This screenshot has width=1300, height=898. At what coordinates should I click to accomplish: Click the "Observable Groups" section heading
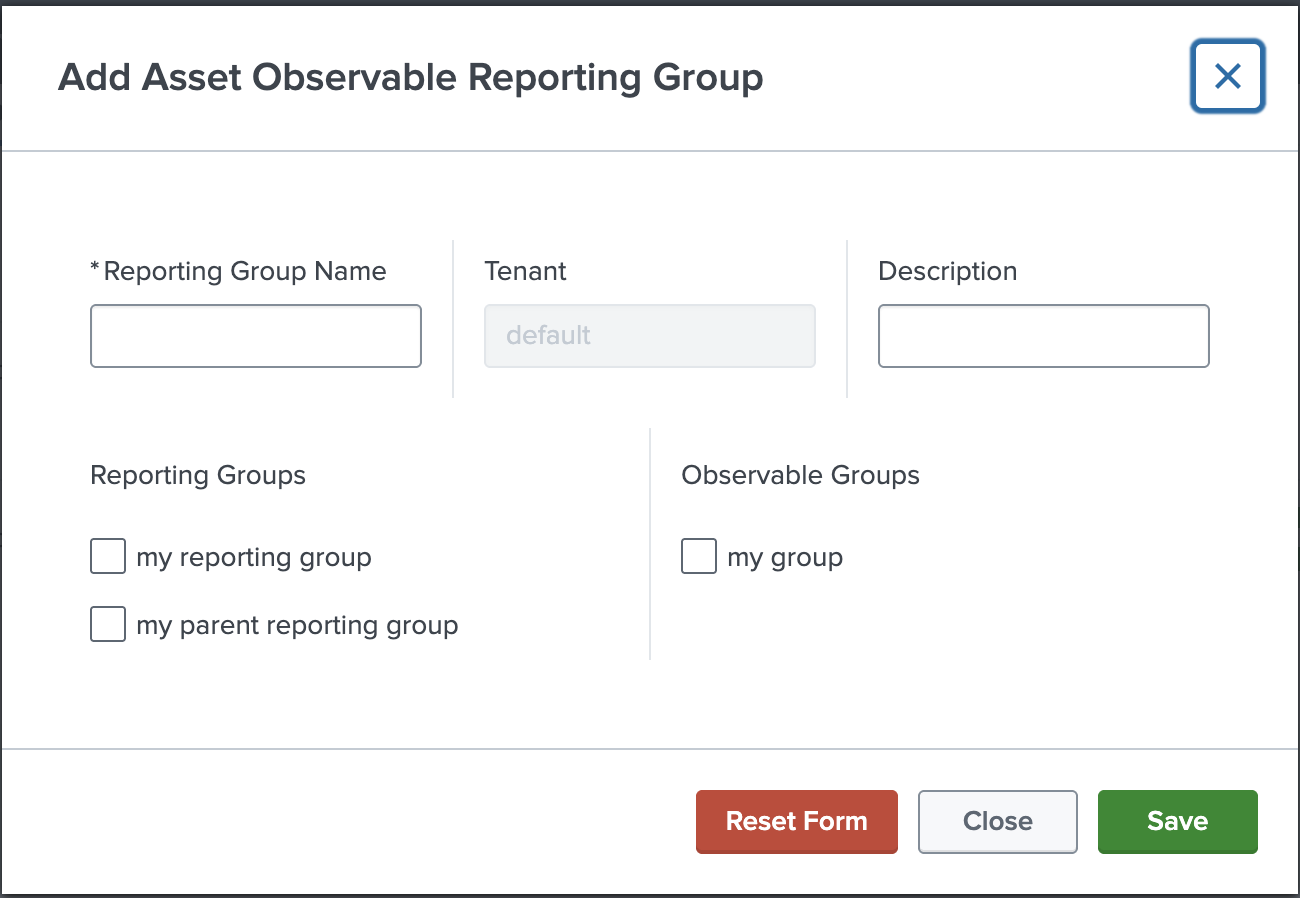tap(800, 475)
